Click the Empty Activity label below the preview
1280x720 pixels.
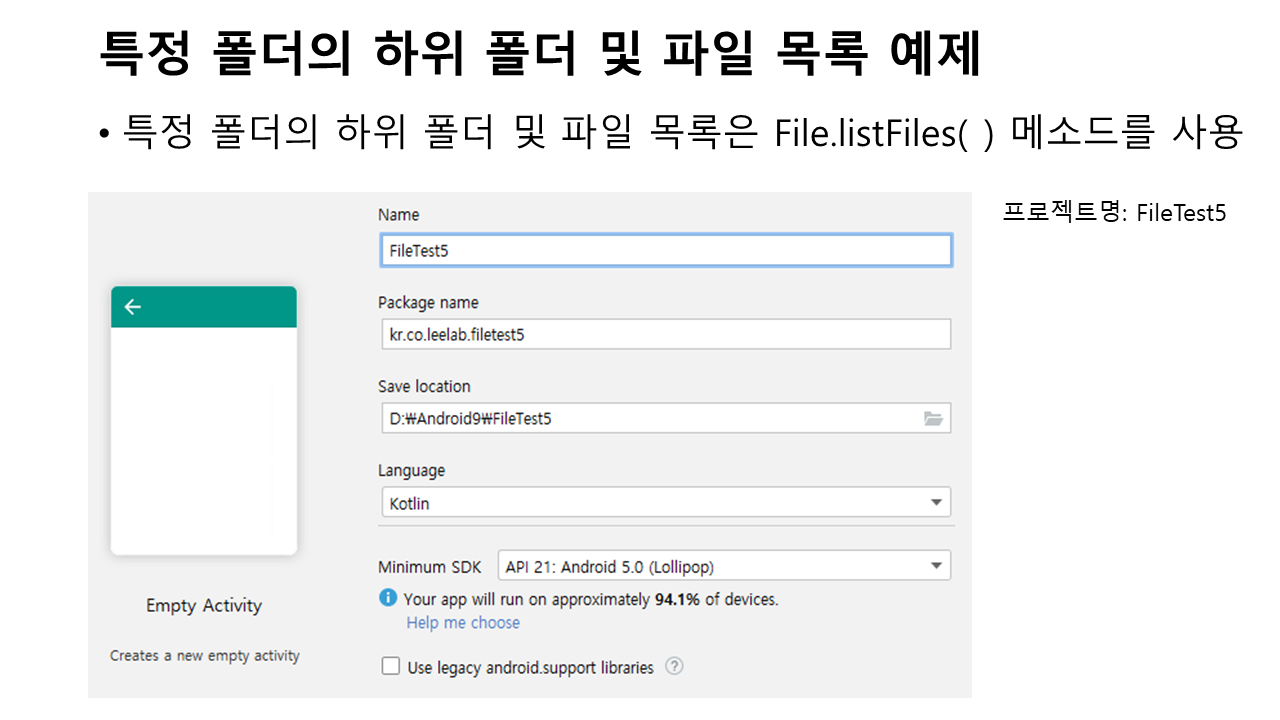pos(204,605)
